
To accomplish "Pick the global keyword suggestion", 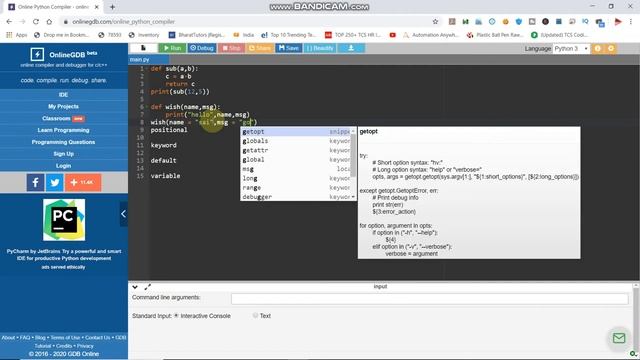I will (296, 160).
